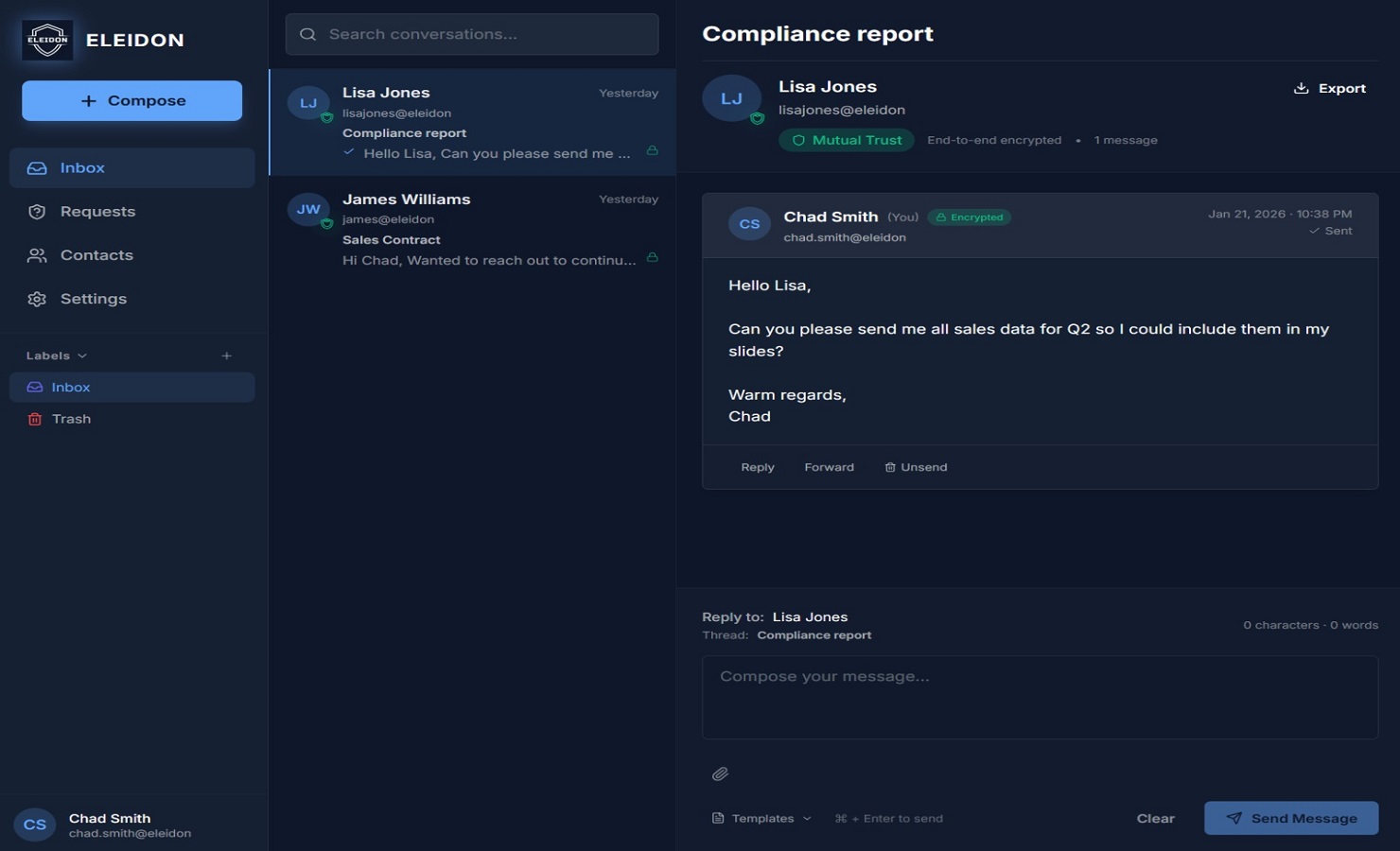Open the Contacts panel

pos(36,254)
